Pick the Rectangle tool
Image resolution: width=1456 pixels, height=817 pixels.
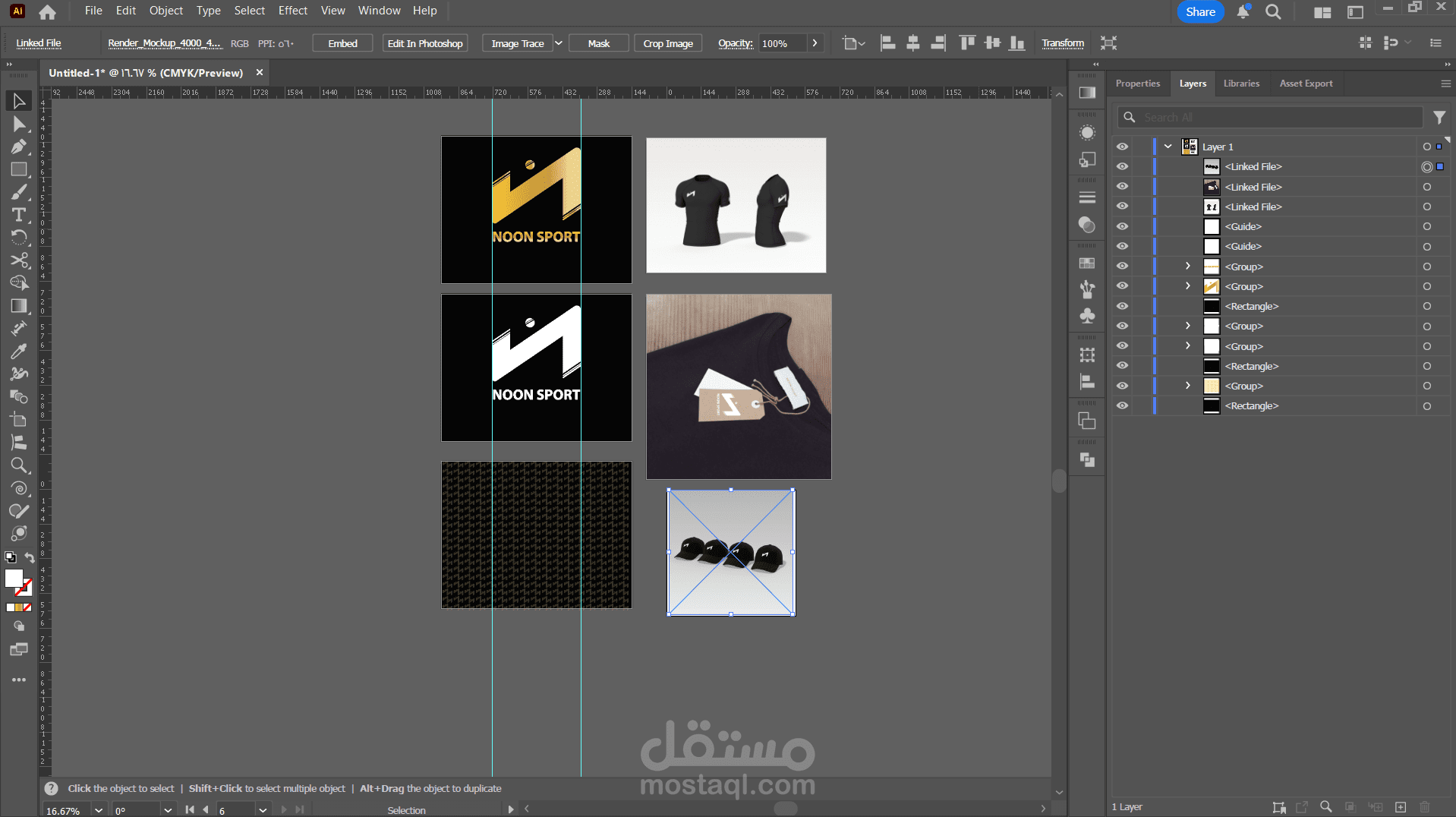19,169
